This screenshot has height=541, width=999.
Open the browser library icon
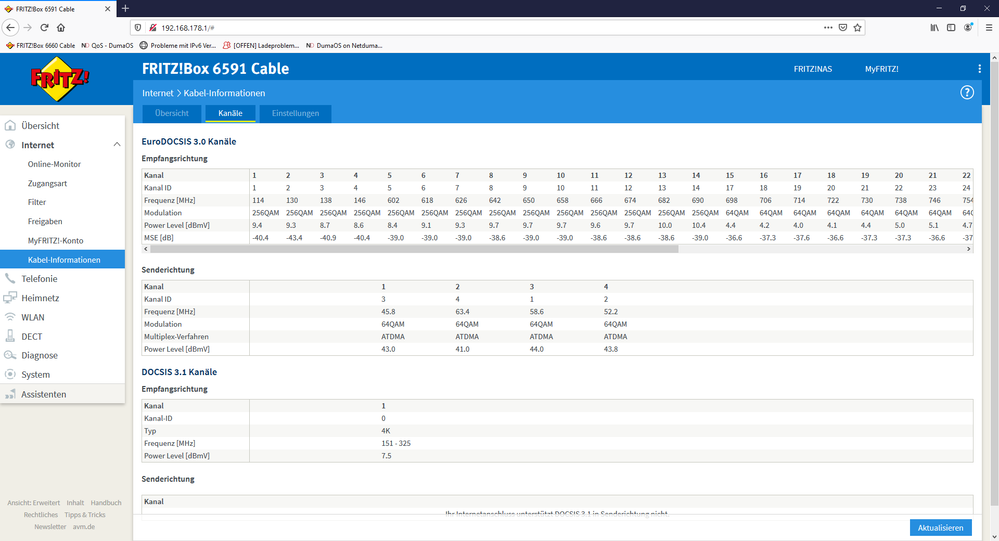[934, 27]
